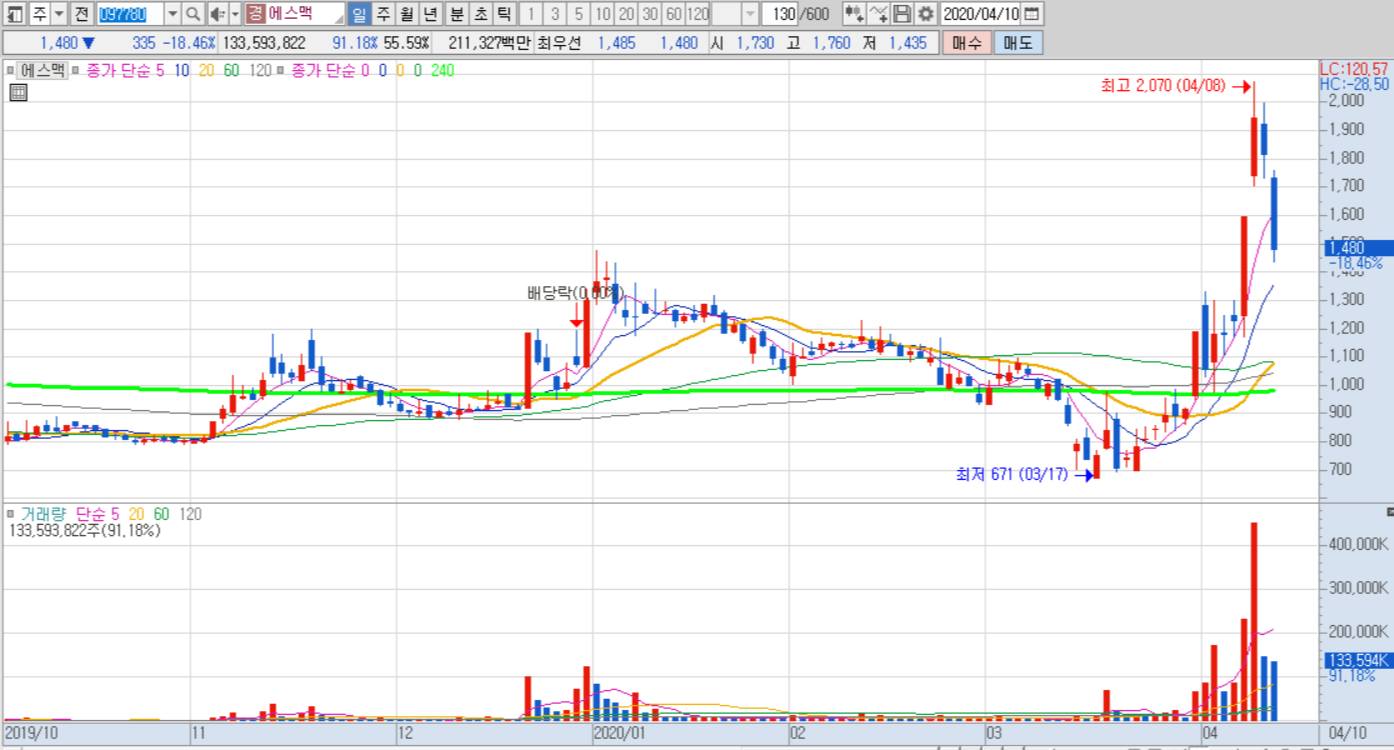Click the 최고 2,070 (04/08) label
This screenshot has width=1394, height=750.
1163,86
